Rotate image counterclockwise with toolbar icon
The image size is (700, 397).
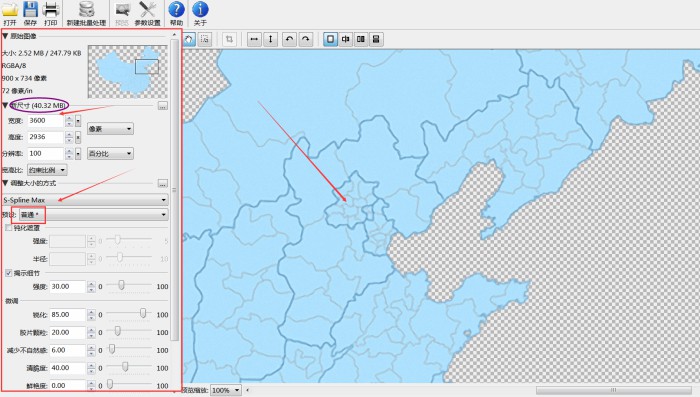click(x=289, y=39)
